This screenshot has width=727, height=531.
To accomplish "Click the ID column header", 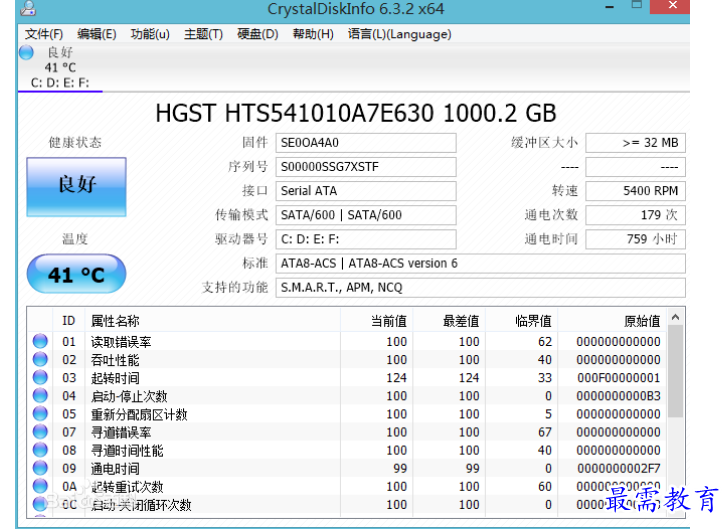I will coord(69,320).
